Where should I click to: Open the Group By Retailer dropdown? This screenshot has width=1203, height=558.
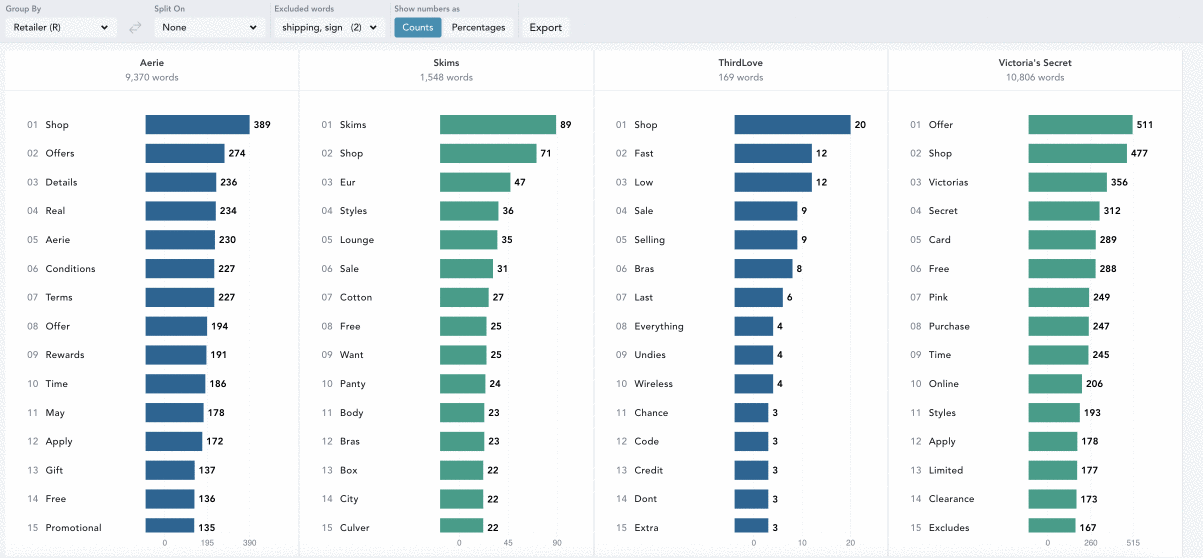[61, 27]
